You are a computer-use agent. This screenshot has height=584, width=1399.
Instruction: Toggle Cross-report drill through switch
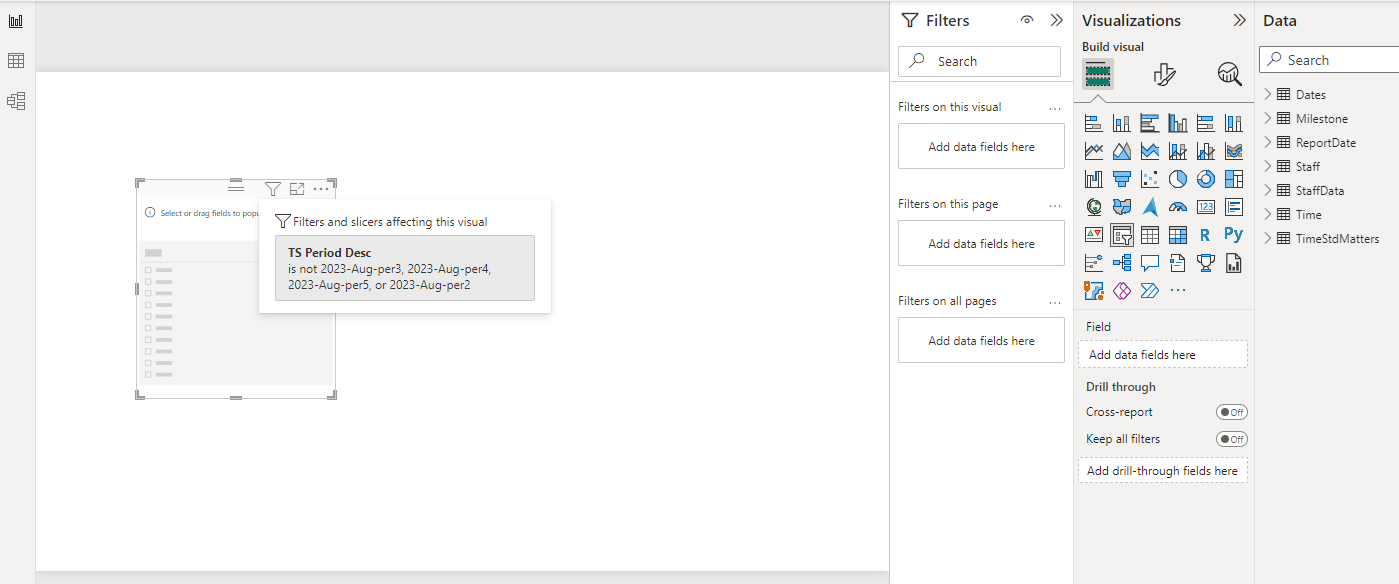coord(1232,412)
